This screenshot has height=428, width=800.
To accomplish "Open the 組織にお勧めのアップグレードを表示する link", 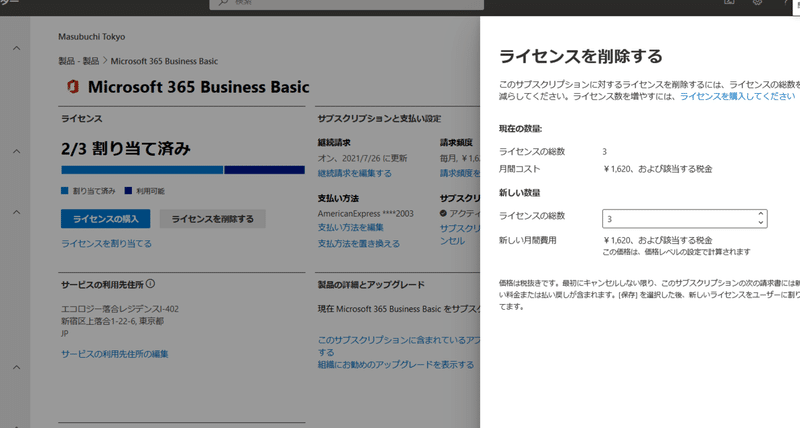I will click(x=396, y=365).
